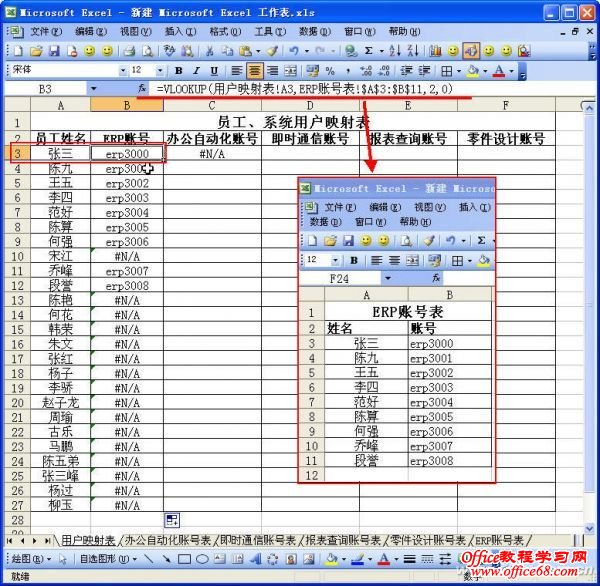Open print preview
Screen dimensions: 600x586
(147, 51)
